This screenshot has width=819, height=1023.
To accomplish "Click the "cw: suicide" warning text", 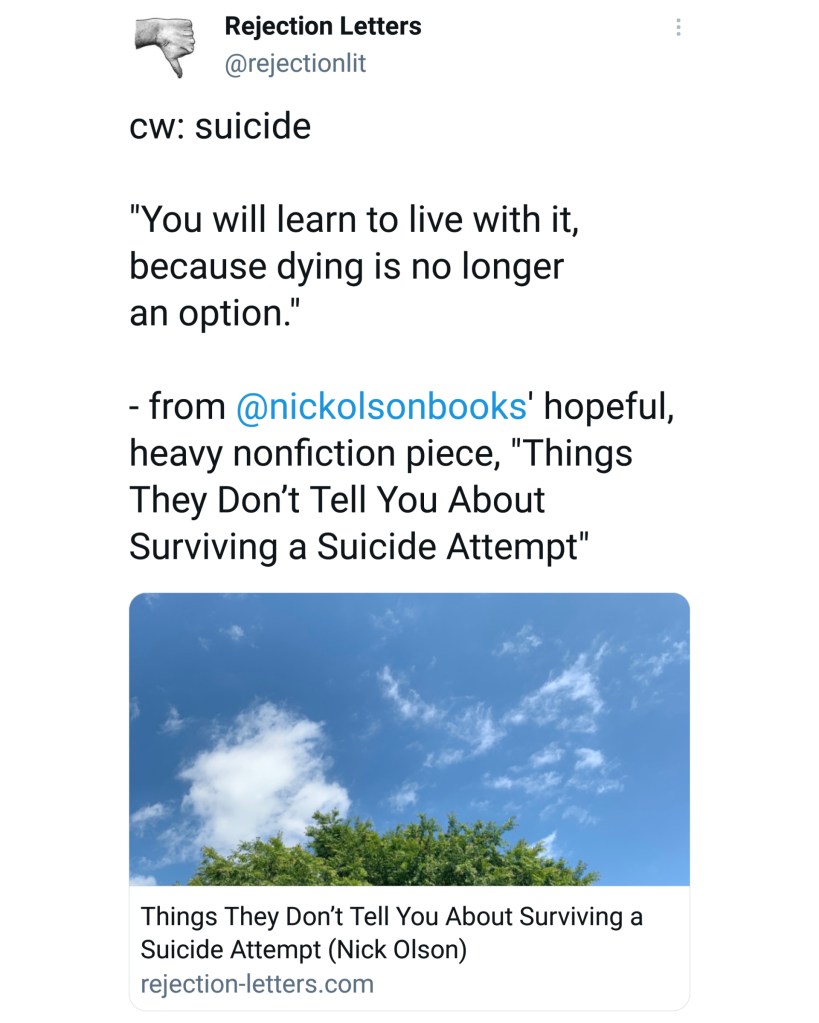I will pos(220,127).
